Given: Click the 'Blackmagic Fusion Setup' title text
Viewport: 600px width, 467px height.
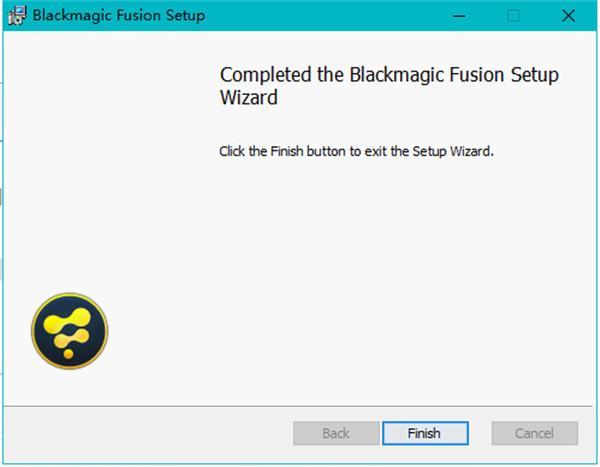Looking at the screenshot, I should [119, 16].
